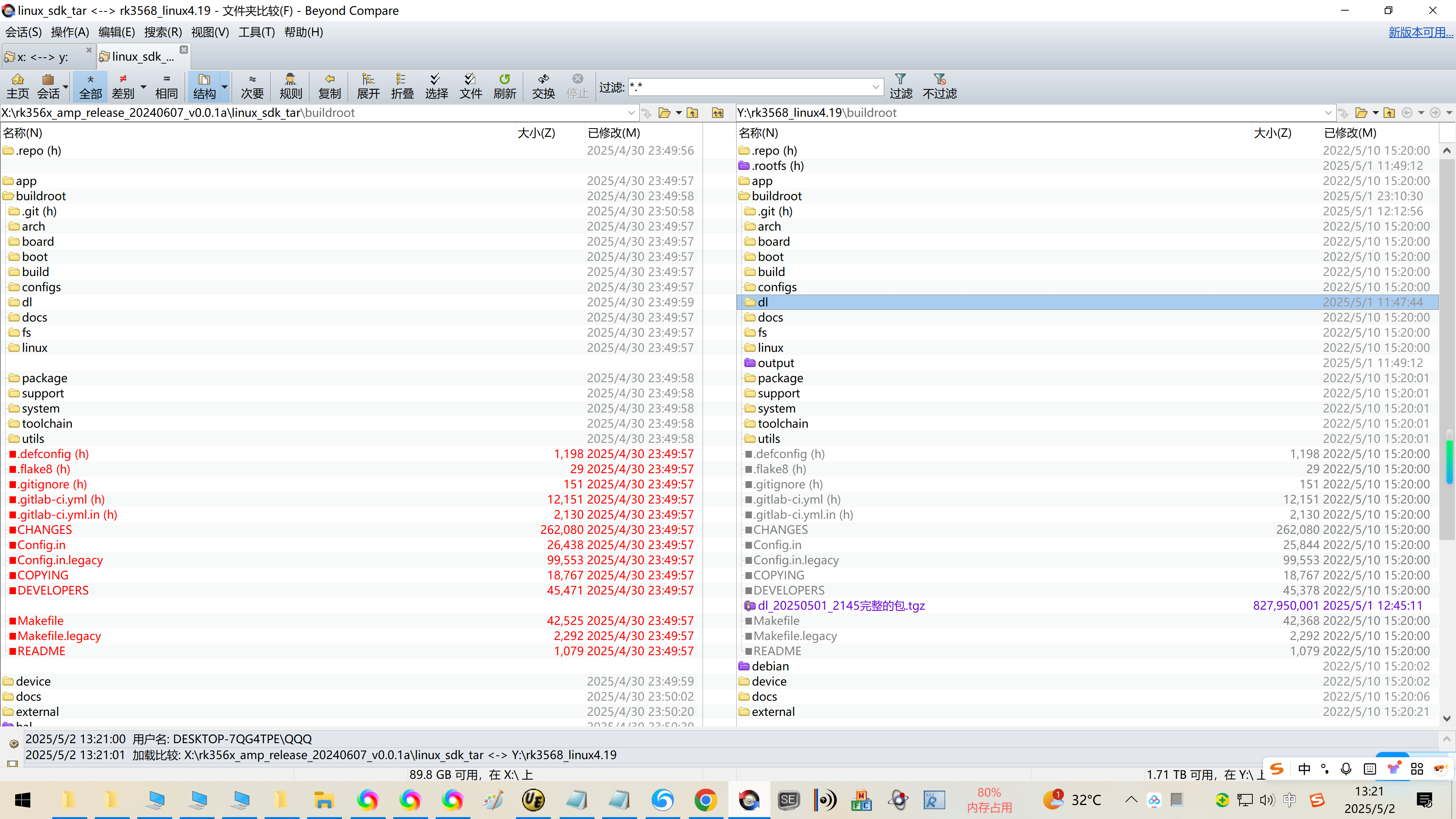Open the filter pattern dropdown arrow
1456x819 pixels.
[x=875, y=87]
